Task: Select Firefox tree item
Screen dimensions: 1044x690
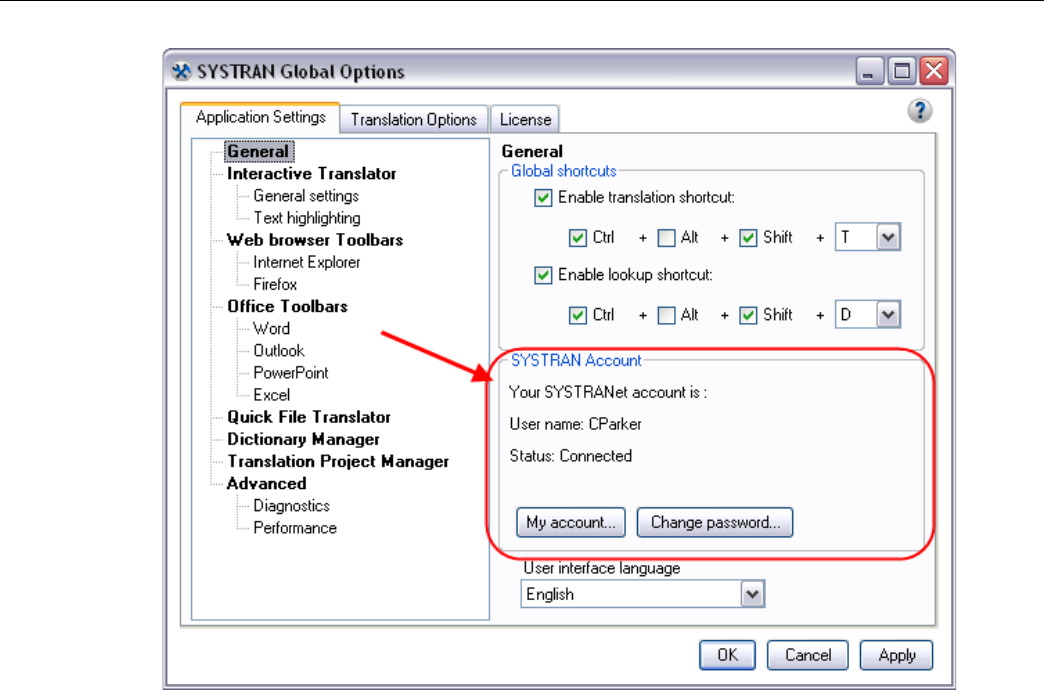Action: click(274, 284)
